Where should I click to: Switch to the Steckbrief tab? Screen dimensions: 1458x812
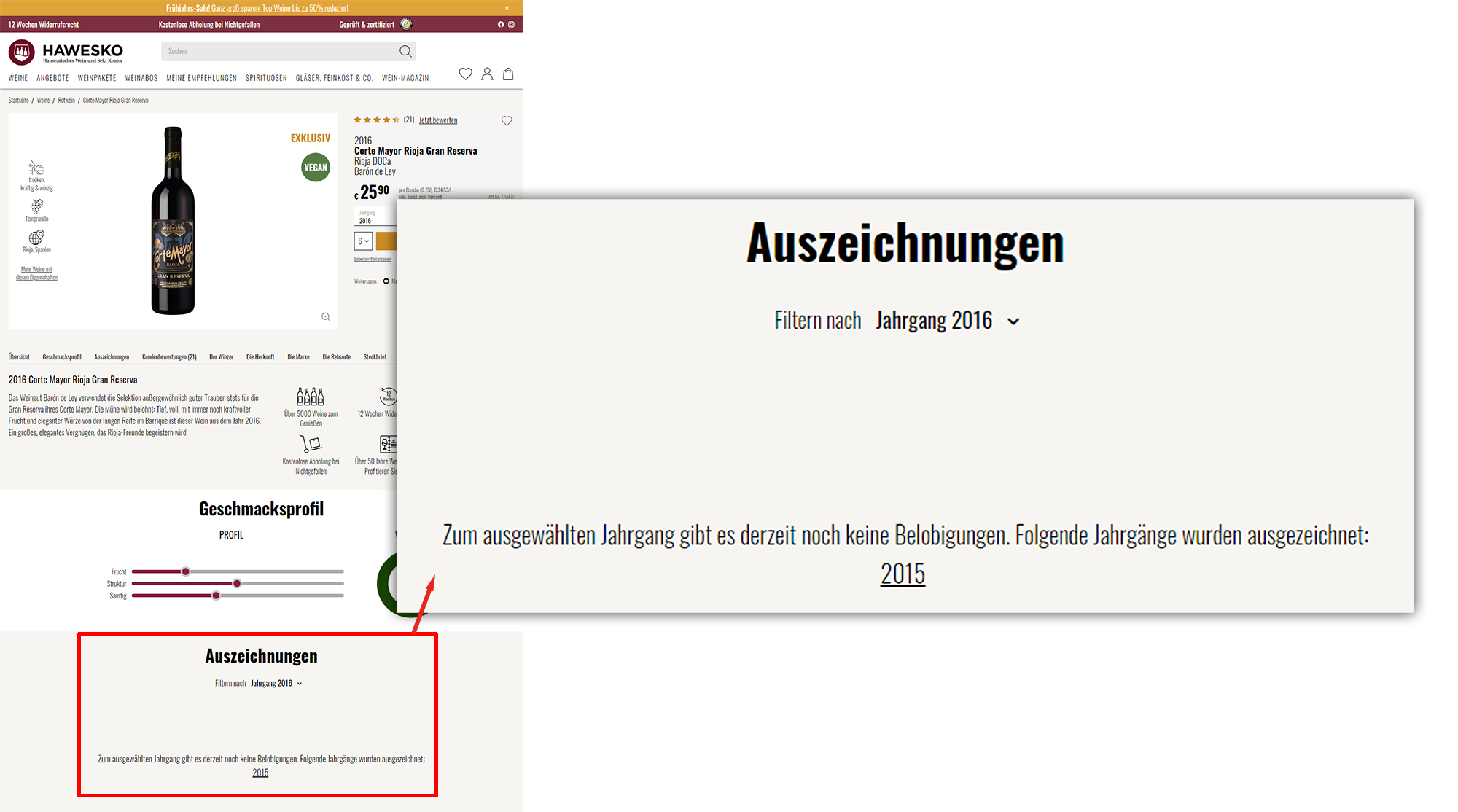tap(375, 357)
